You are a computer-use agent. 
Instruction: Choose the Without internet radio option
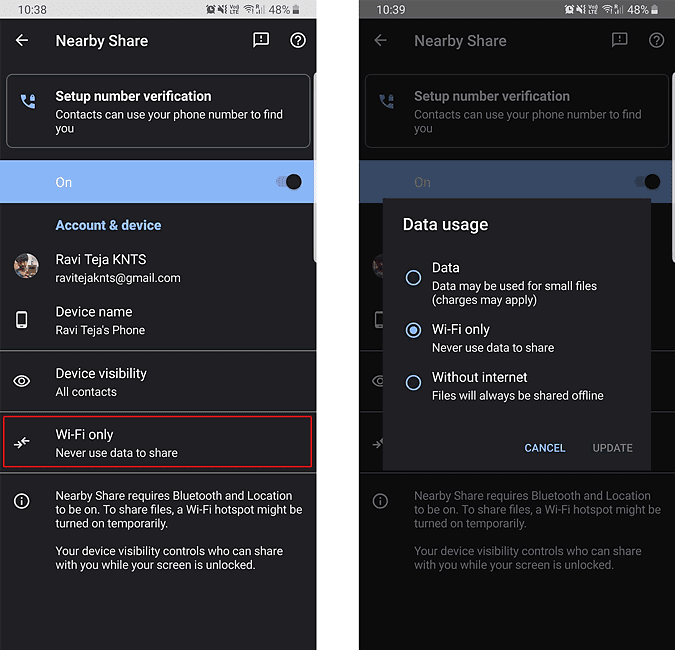[413, 382]
